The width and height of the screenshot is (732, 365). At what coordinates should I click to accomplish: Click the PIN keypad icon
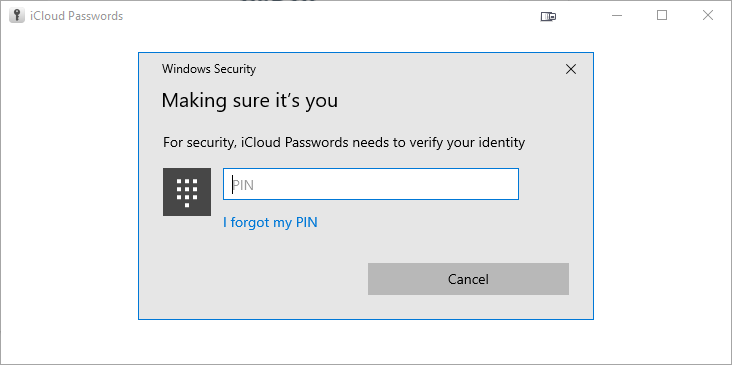(x=187, y=192)
